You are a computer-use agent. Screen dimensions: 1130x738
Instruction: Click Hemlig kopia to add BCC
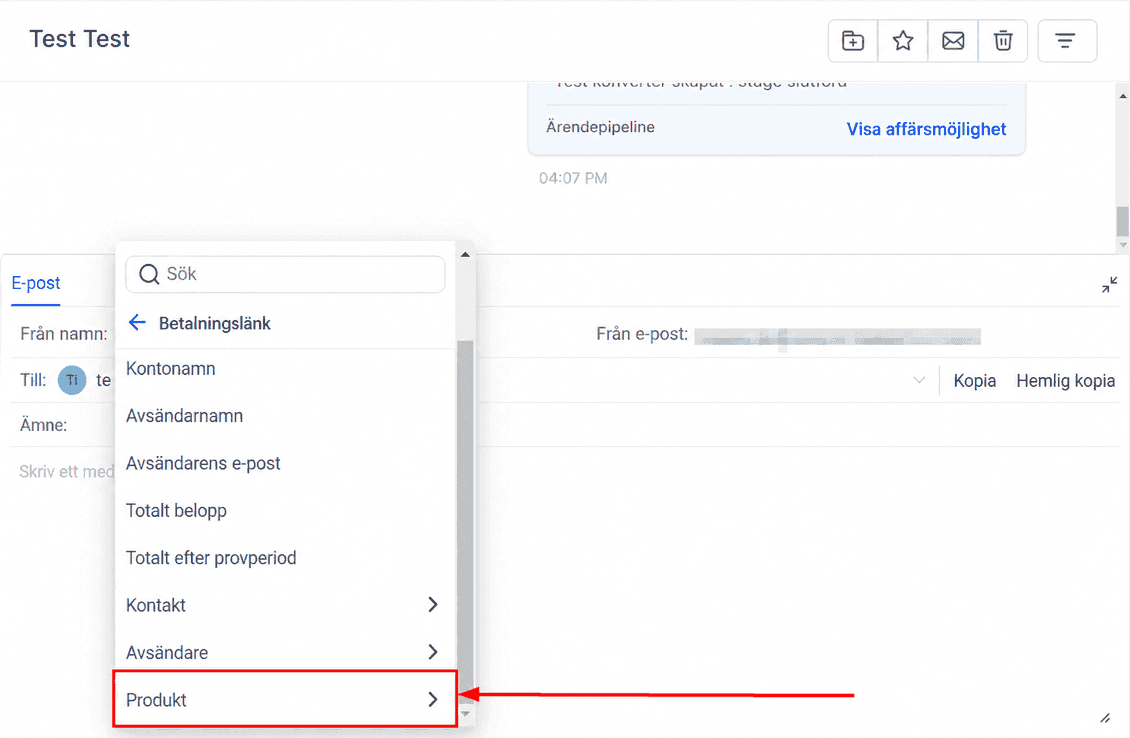1065,381
